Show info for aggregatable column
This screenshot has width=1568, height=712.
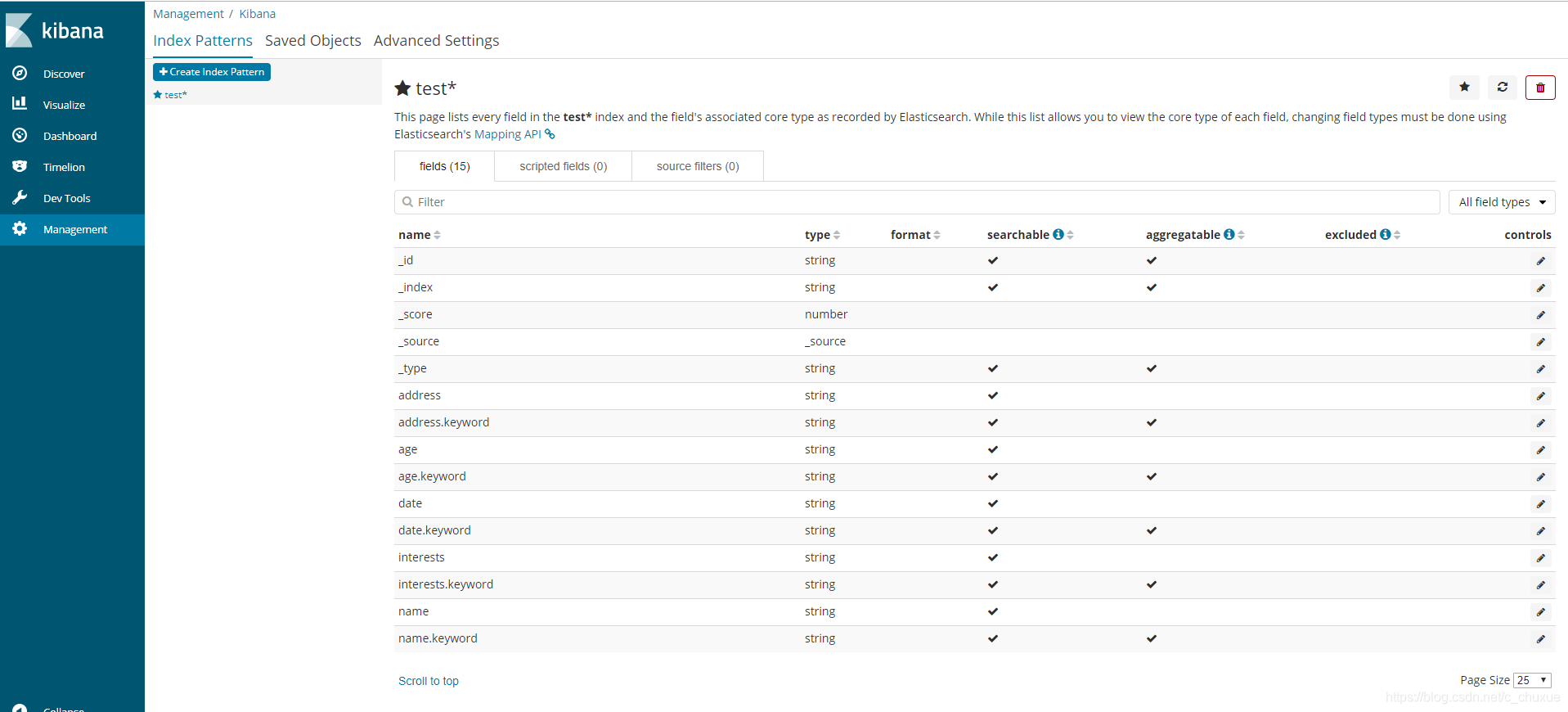(x=1229, y=234)
